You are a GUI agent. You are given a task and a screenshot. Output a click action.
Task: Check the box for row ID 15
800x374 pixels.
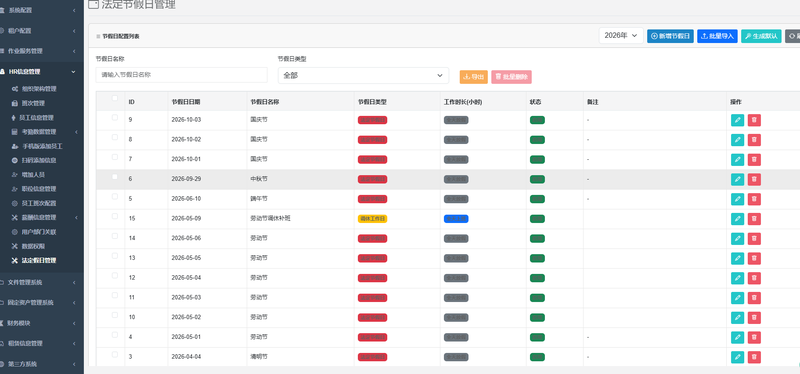point(115,216)
